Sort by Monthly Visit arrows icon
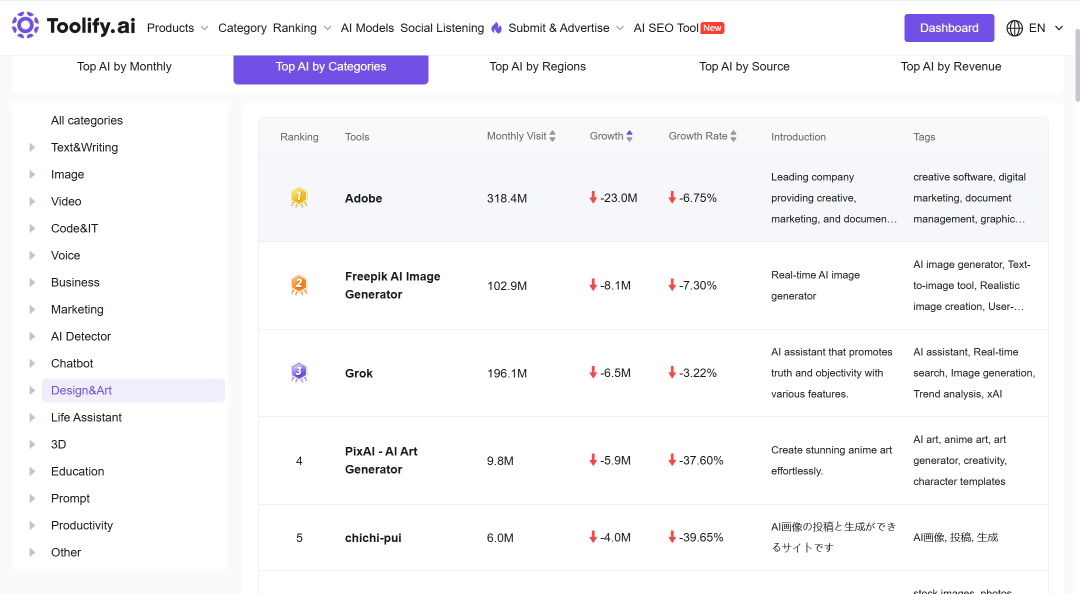The height and width of the screenshot is (594, 1080). pyautogui.click(x=552, y=136)
